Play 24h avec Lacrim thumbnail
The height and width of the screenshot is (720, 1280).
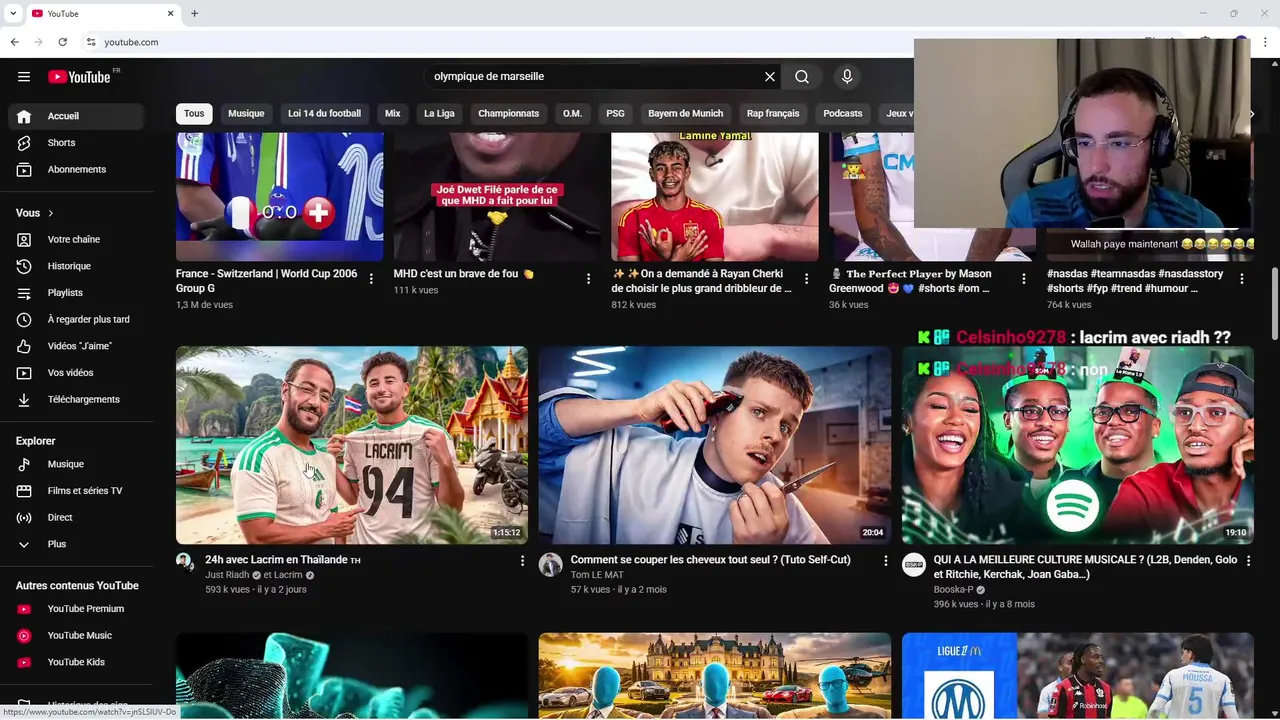click(x=352, y=445)
